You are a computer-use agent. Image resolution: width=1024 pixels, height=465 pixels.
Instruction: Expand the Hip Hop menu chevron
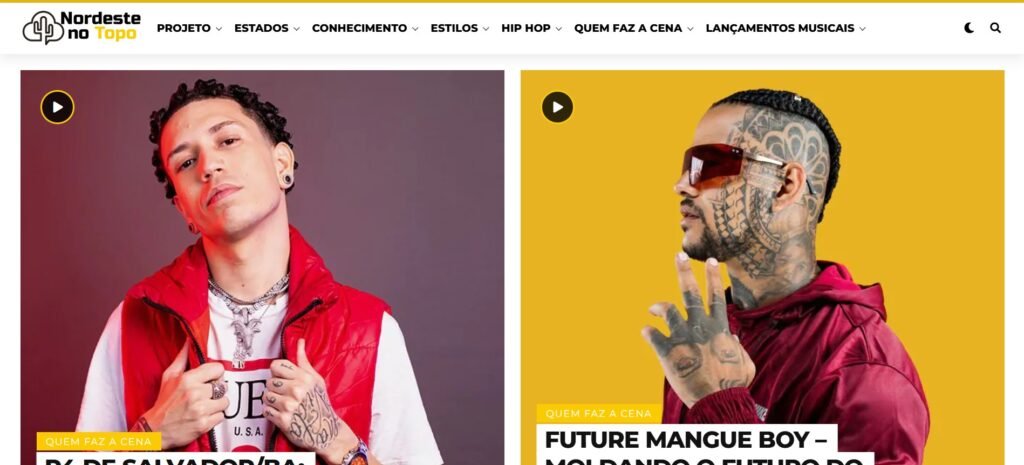(x=558, y=29)
